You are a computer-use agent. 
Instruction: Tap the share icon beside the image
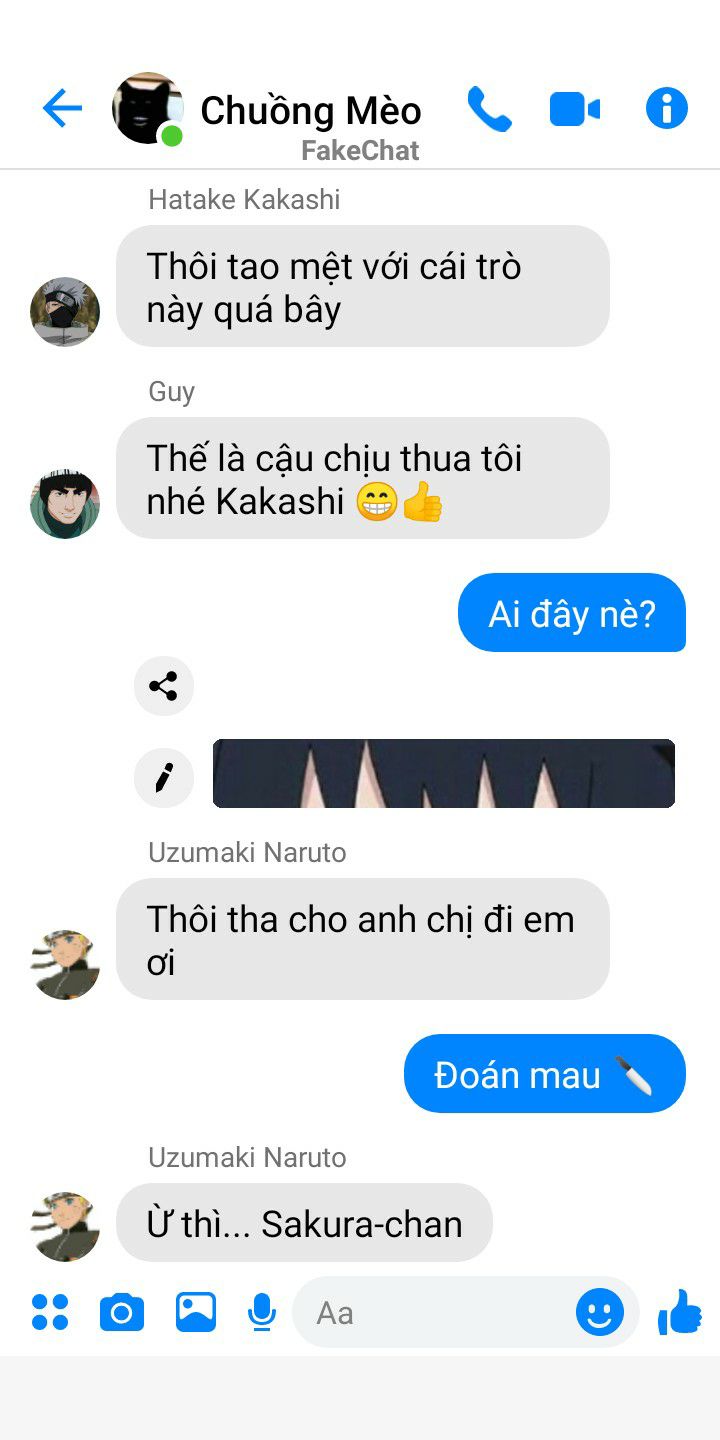[x=164, y=686]
